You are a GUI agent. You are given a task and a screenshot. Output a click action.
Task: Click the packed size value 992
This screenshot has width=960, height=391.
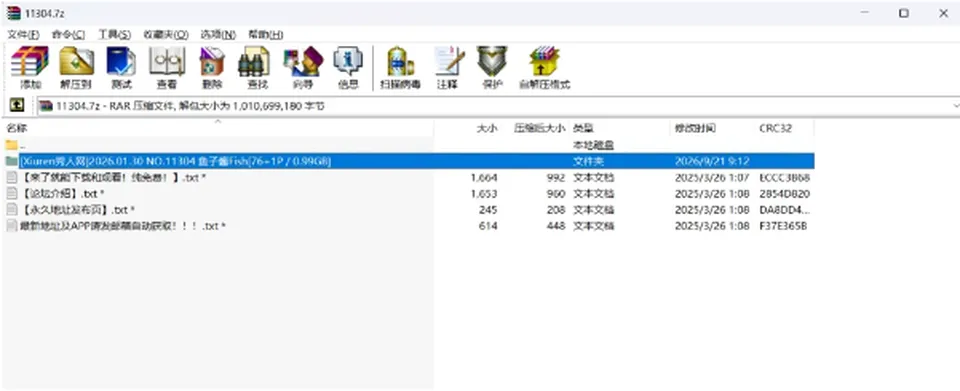point(556,177)
